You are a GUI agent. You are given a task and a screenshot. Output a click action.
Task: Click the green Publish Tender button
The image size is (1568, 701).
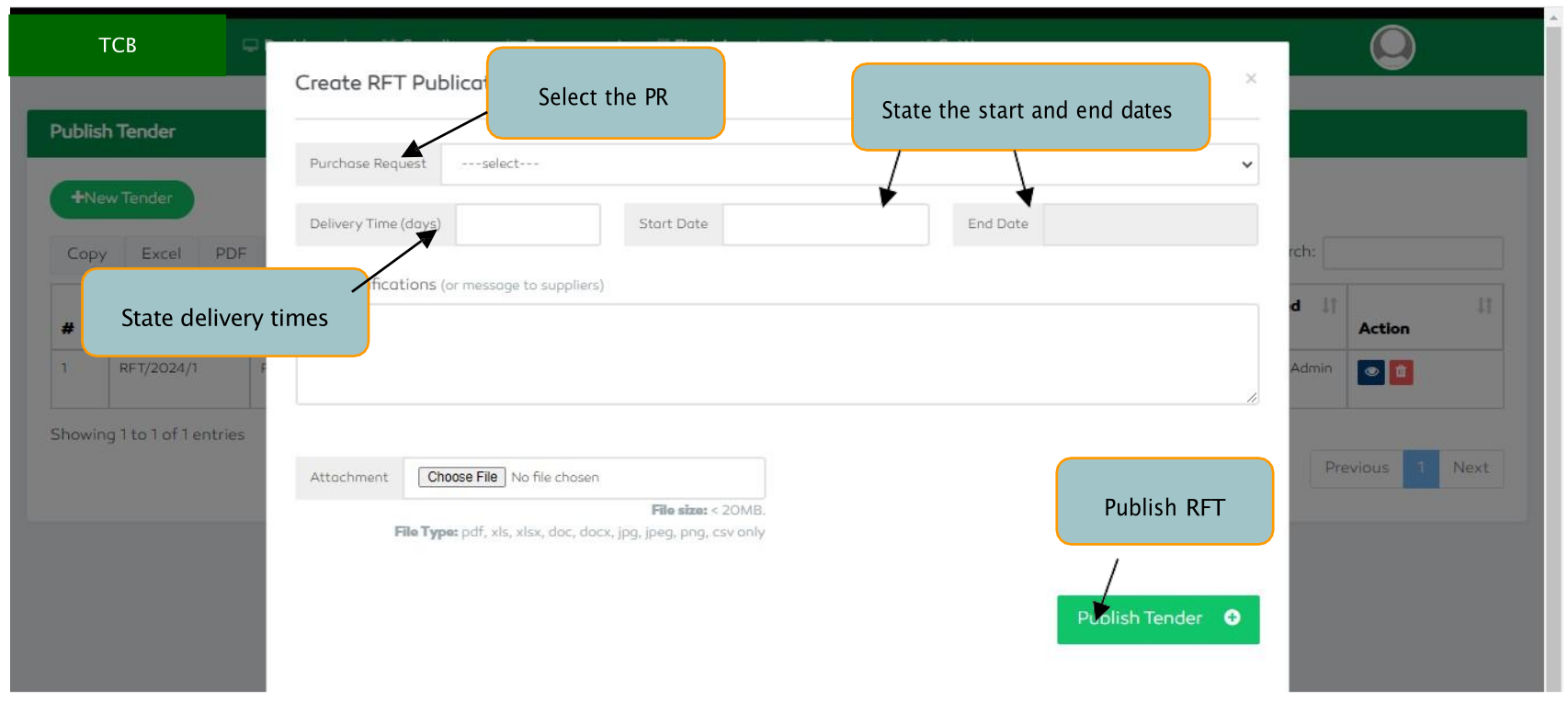[x=1157, y=619]
